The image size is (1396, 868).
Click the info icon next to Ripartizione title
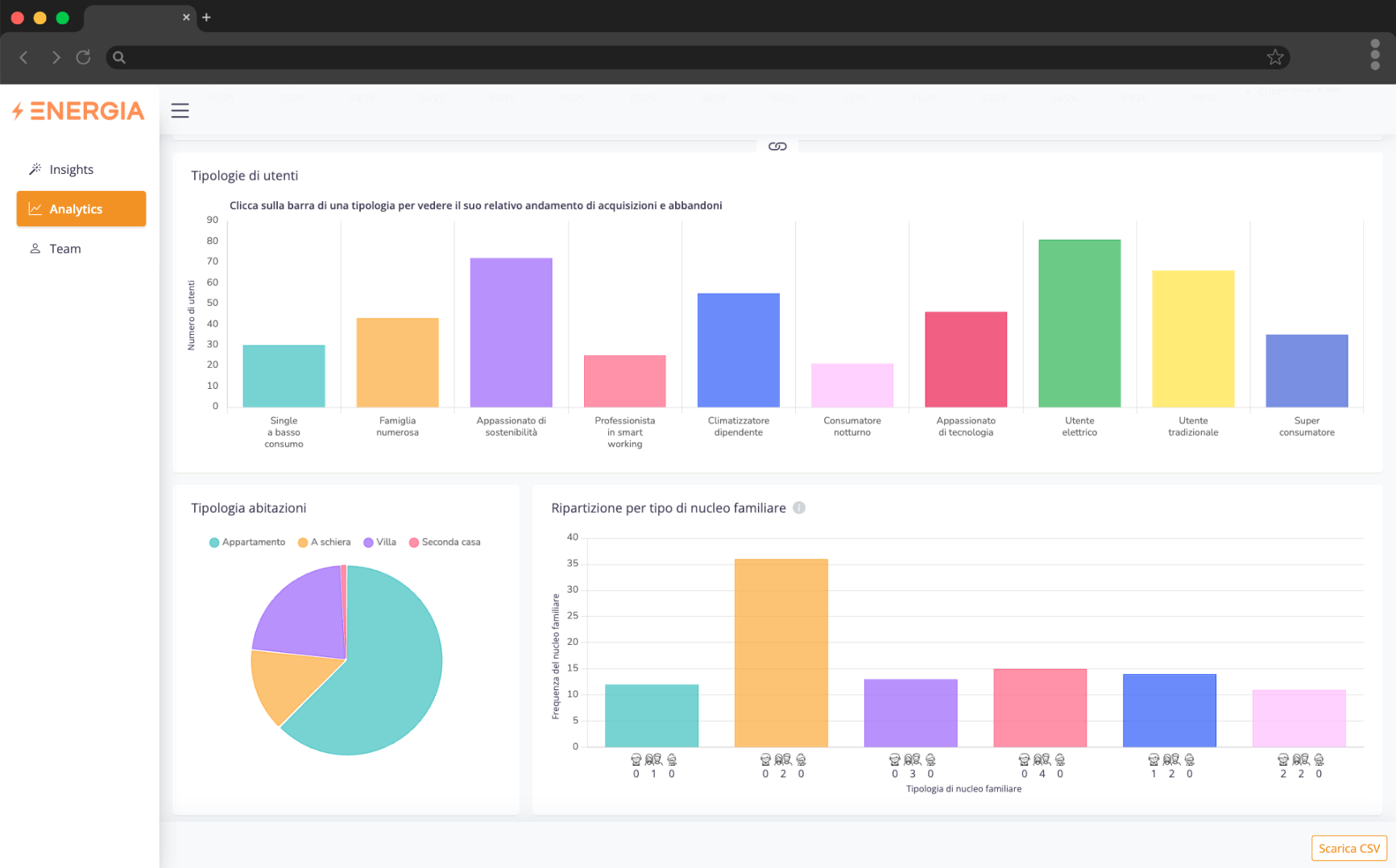[x=799, y=508]
